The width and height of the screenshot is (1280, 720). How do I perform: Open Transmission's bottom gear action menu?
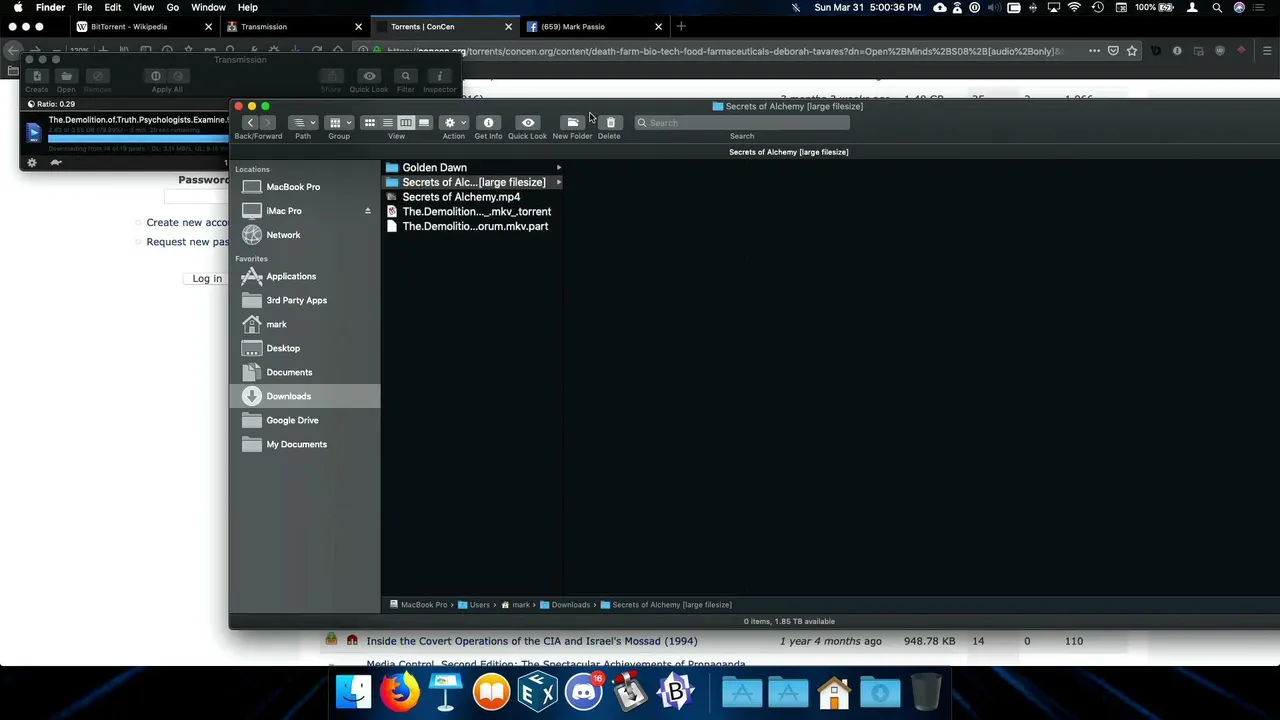(32, 162)
